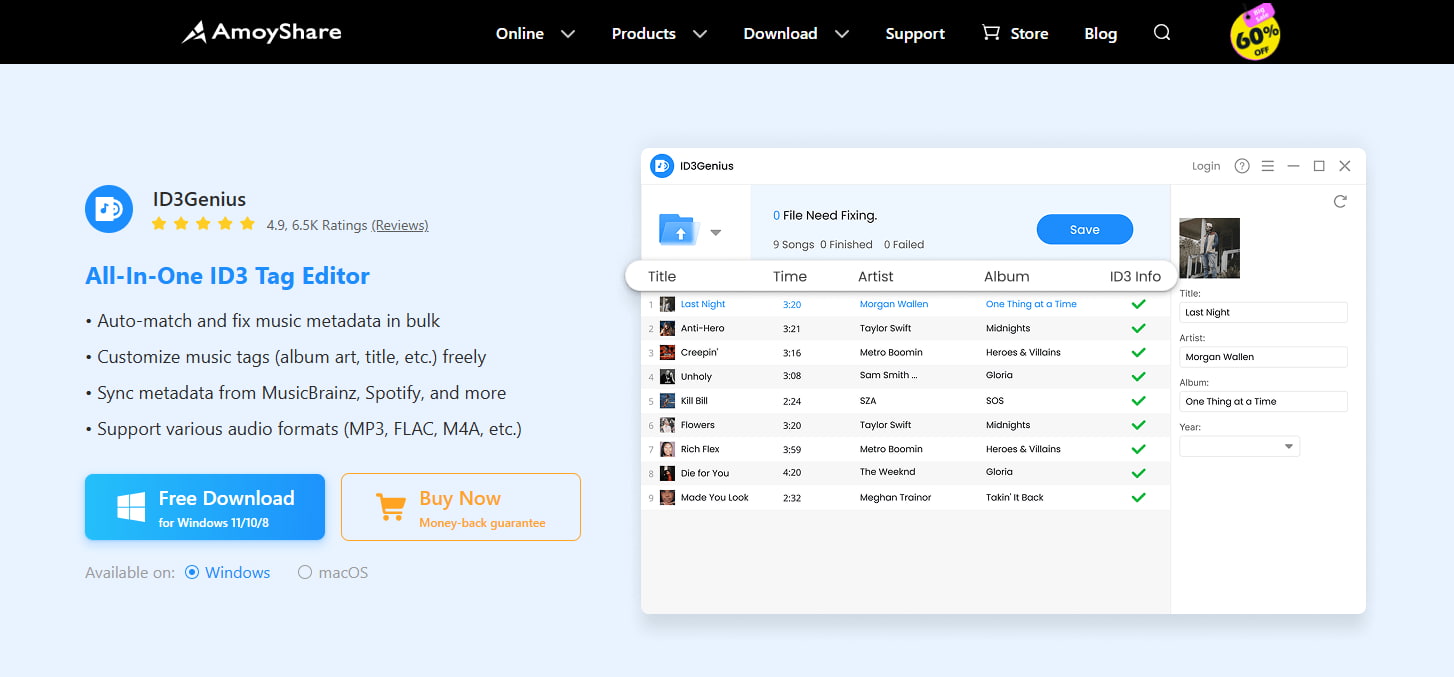Open the Support menu item
1454x677 pixels.
[x=915, y=33]
